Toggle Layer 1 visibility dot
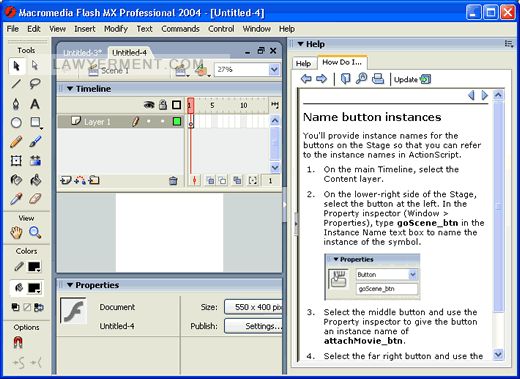Screen dimensions: 520x379 [149, 121]
